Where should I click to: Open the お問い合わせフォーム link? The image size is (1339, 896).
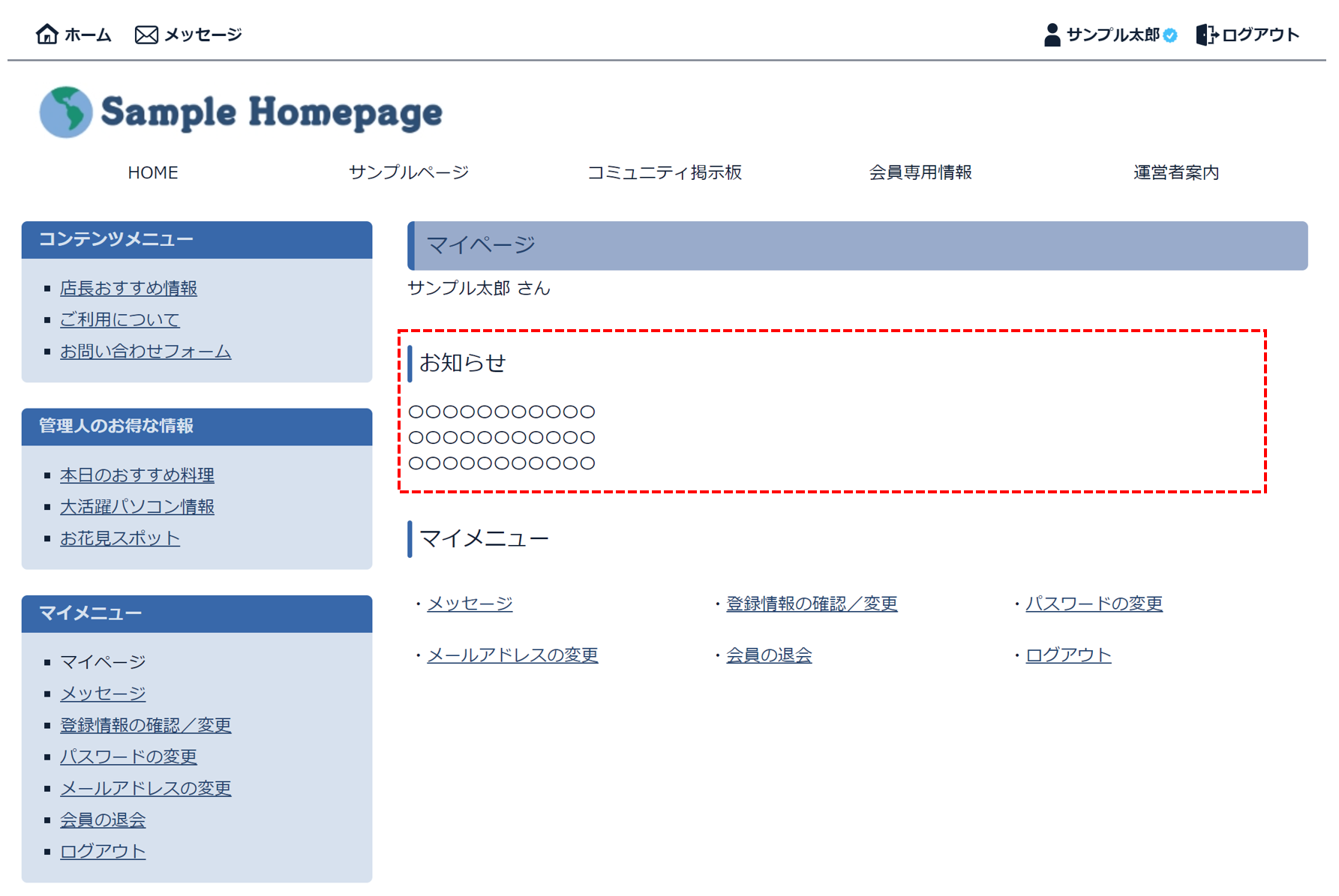point(146,351)
